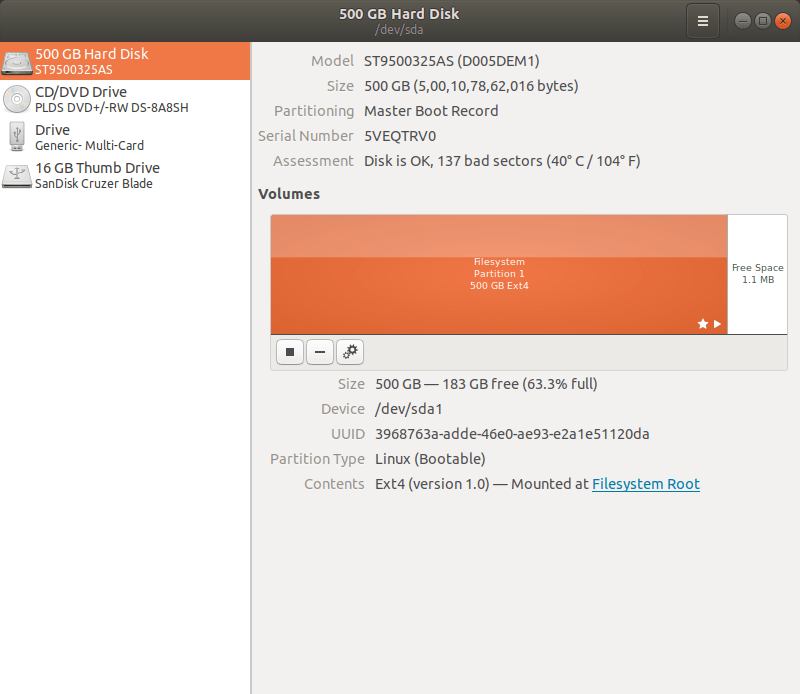The height and width of the screenshot is (694, 800).
Task: Open additional partition options gears button
Action: [350, 352]
